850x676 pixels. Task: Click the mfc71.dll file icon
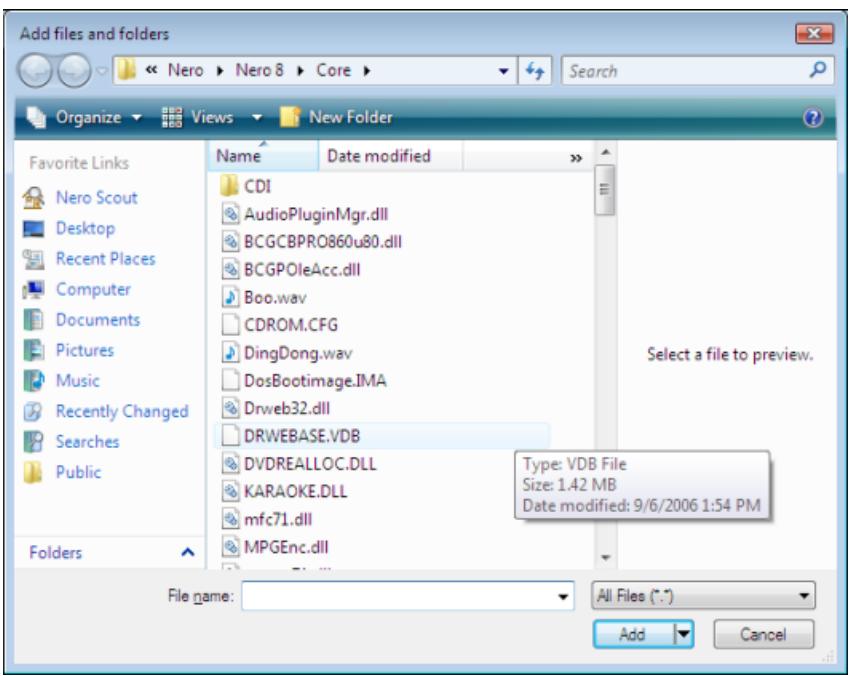230,519
